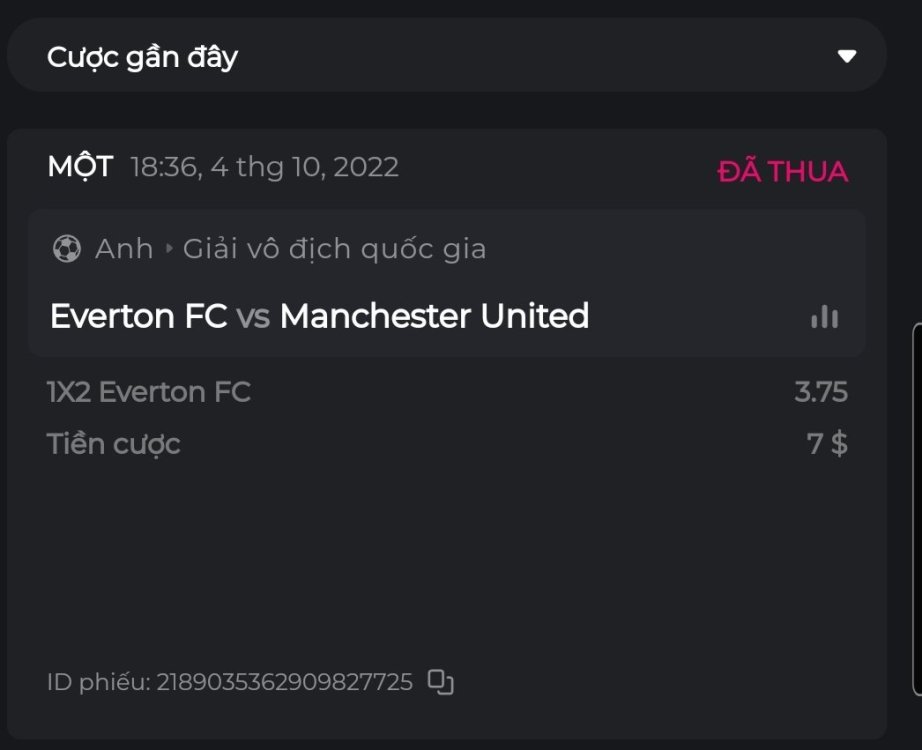Click the vs text between teams

click(x=253, y=317)
